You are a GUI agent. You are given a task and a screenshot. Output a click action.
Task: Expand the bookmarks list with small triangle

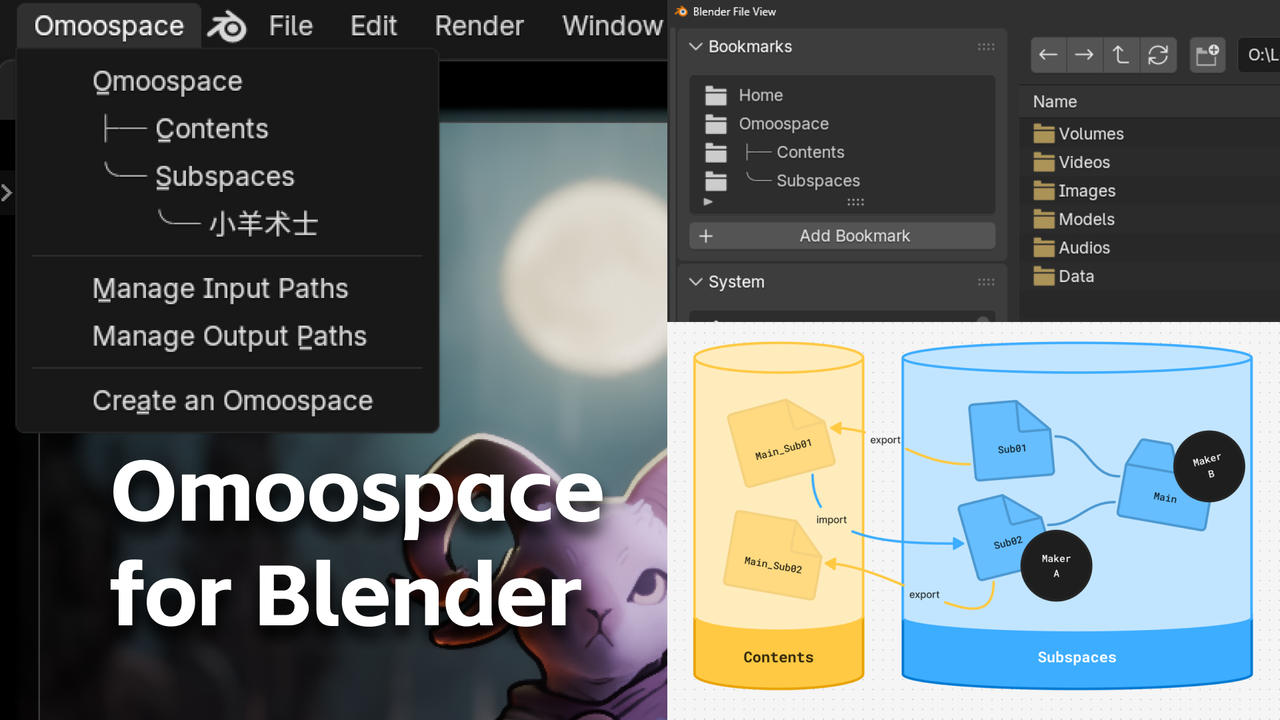click(709, 202)
